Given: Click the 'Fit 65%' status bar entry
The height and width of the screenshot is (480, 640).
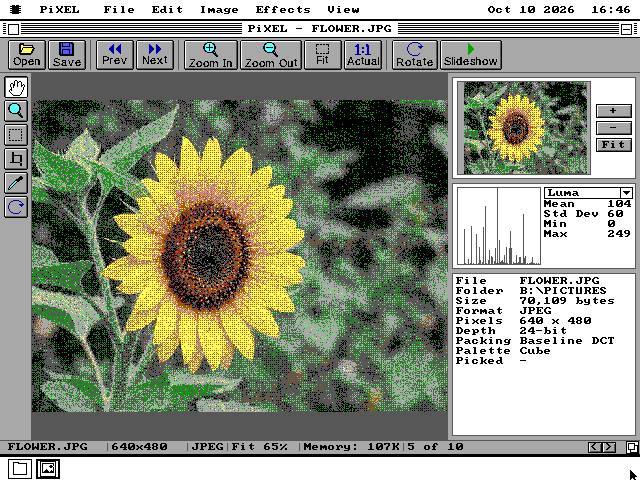Looking at the screenshot, I should point(260,447).
